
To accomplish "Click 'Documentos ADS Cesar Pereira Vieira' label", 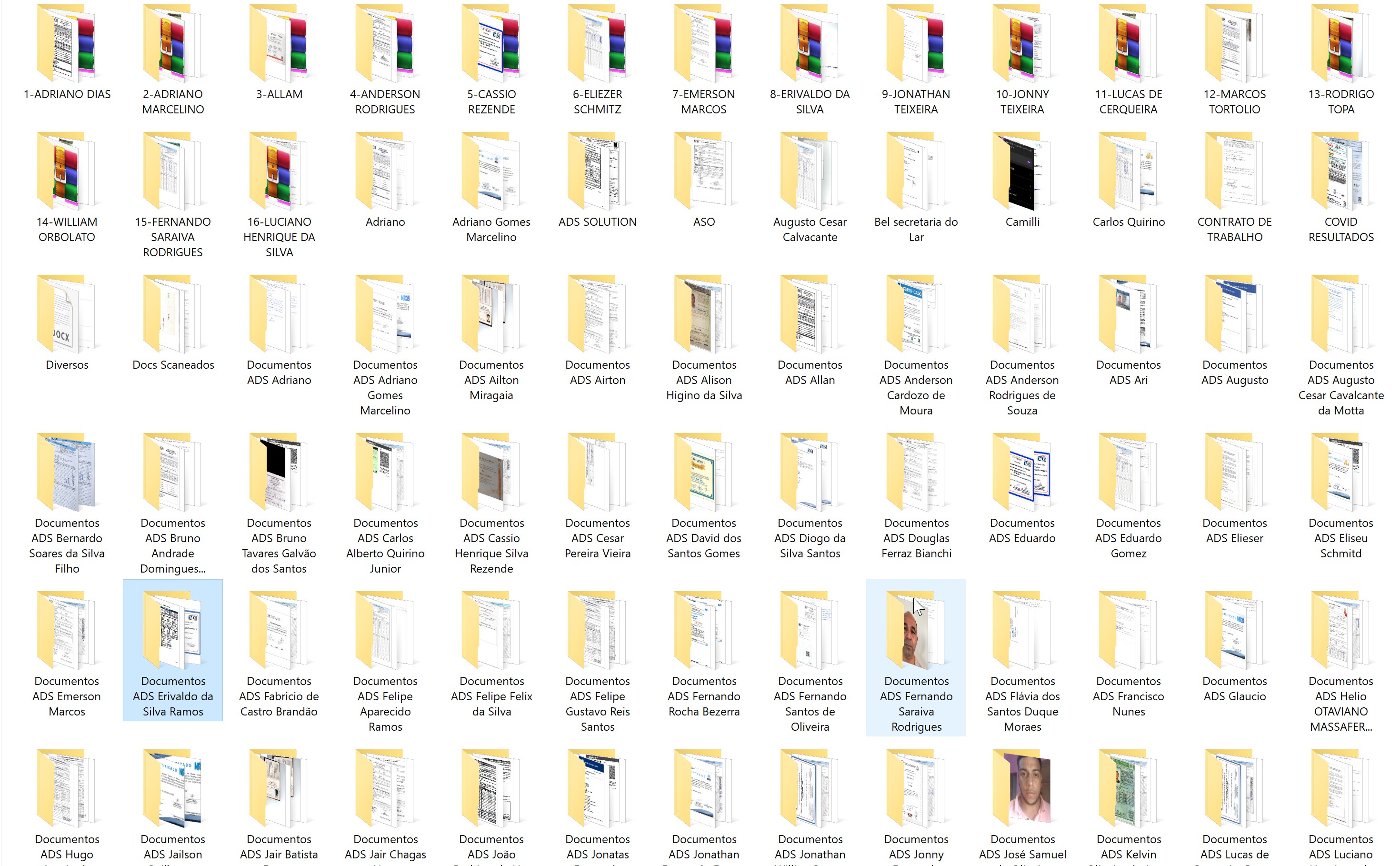I will (x=598, y=538).
